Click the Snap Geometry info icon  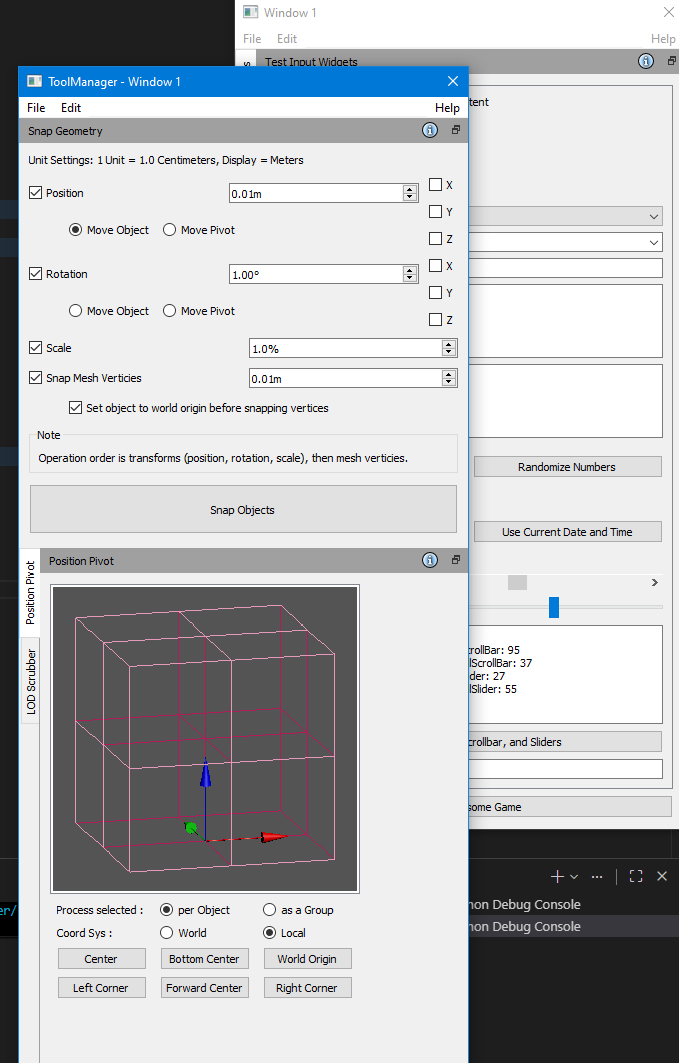pos(430,130)
